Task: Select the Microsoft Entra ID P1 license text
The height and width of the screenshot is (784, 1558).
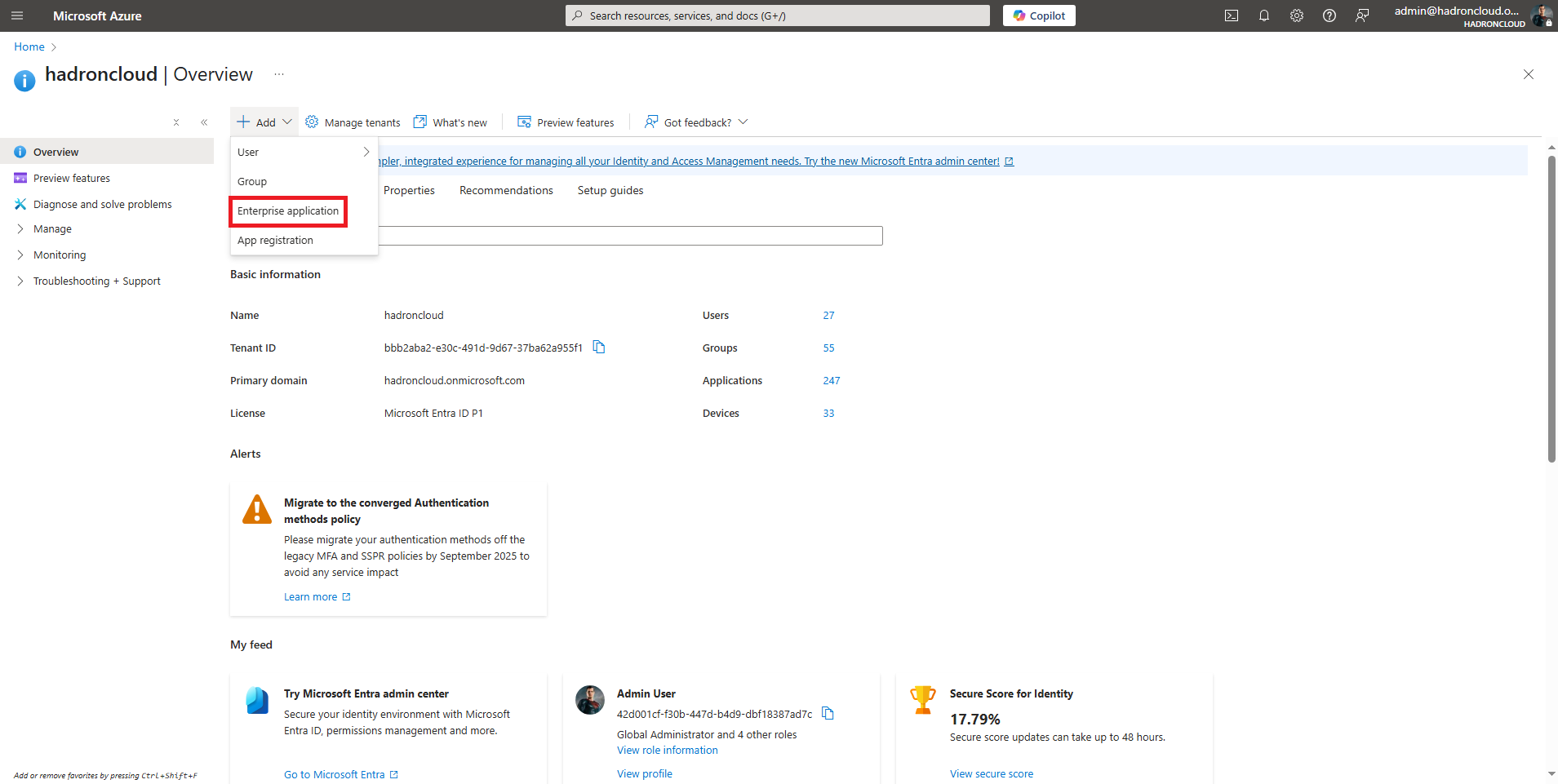Action: pos(433,414)
